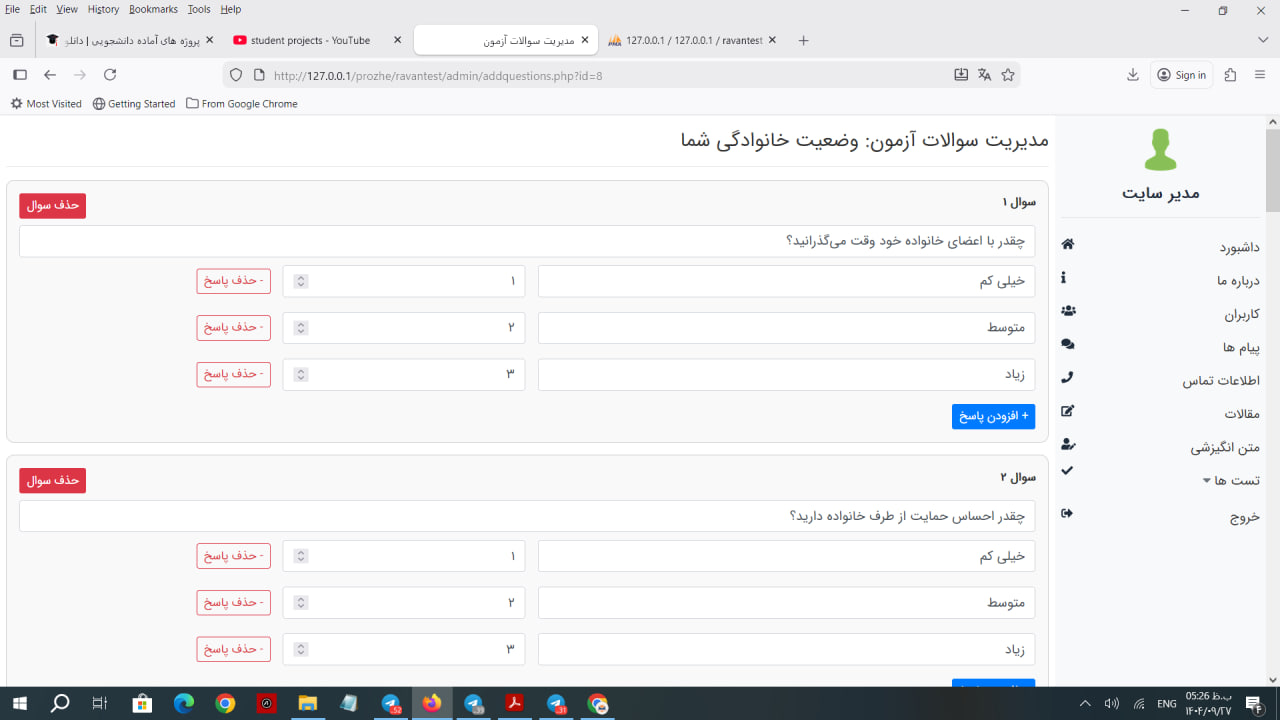
Task: Switch to student projects YouTube tab
Action: click(x=310, y=40)
